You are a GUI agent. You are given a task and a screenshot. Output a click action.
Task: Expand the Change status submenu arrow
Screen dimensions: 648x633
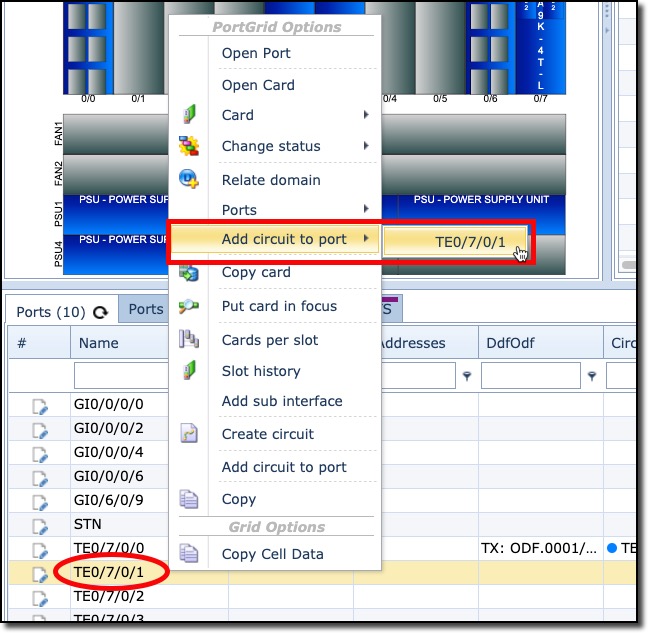pos(367,146)
